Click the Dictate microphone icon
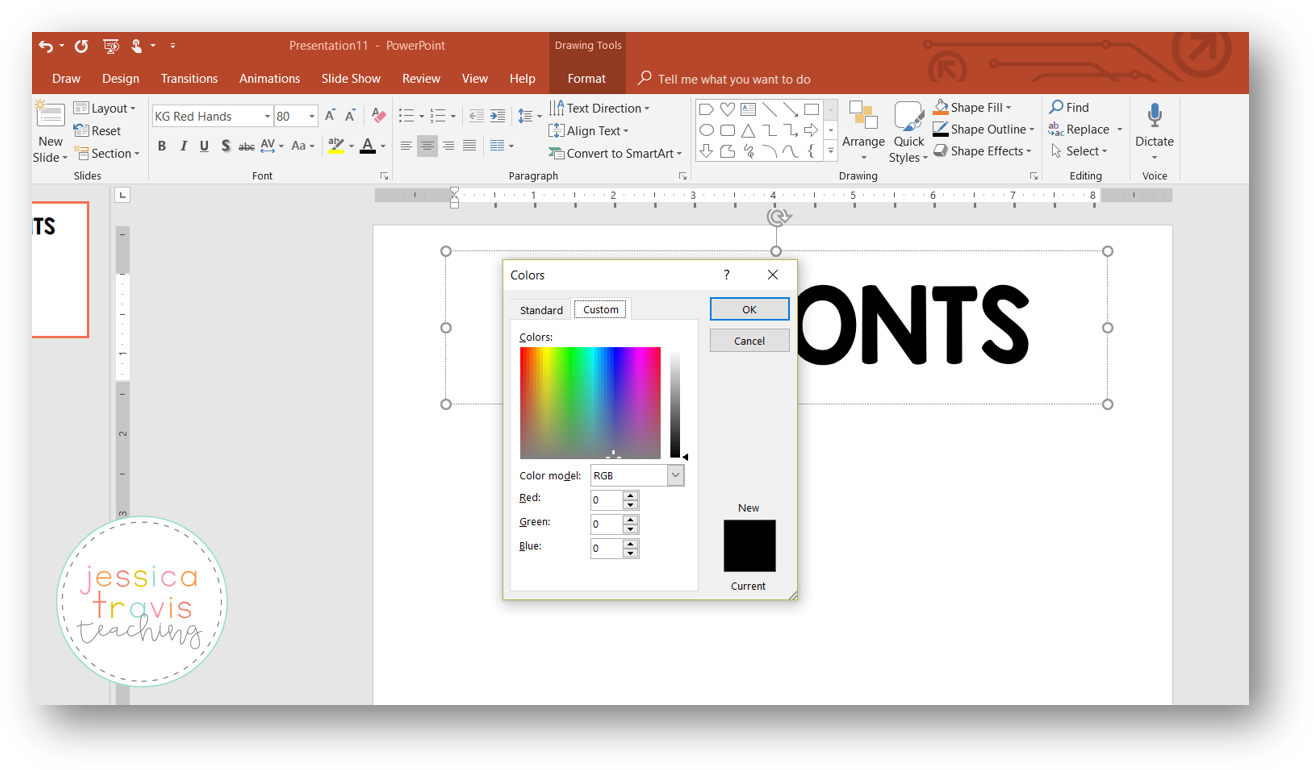 click(x=1154, y=114)
